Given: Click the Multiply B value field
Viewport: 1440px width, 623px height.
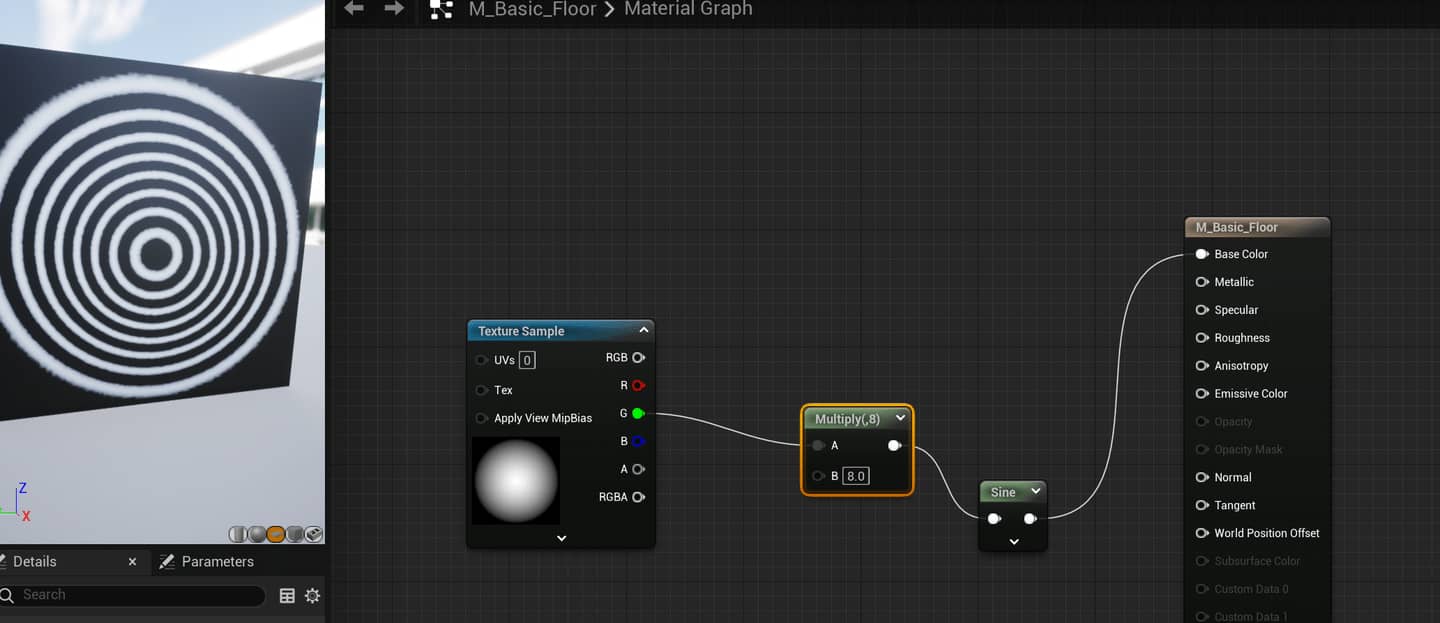Looking at the screenshot, I should coord(856,476).
